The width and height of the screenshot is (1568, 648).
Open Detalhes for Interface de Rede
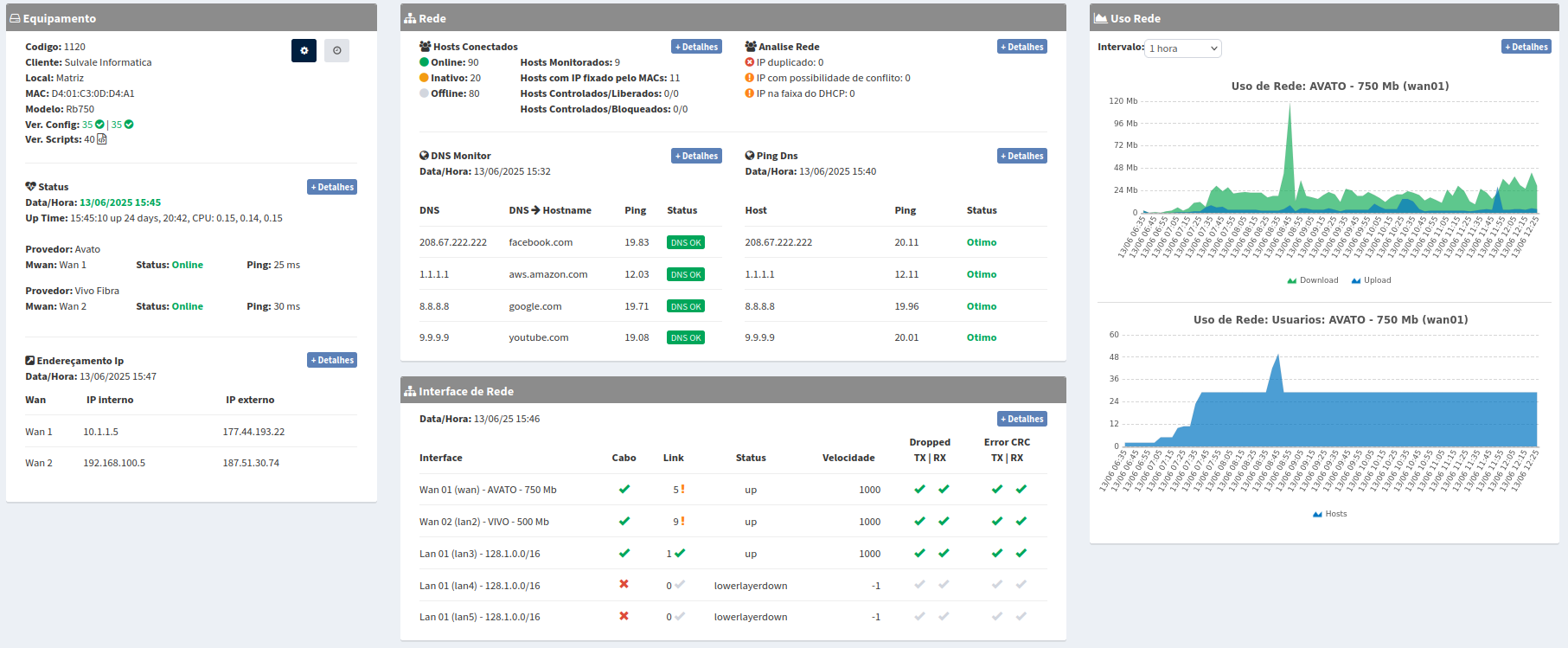point(1022,419)
